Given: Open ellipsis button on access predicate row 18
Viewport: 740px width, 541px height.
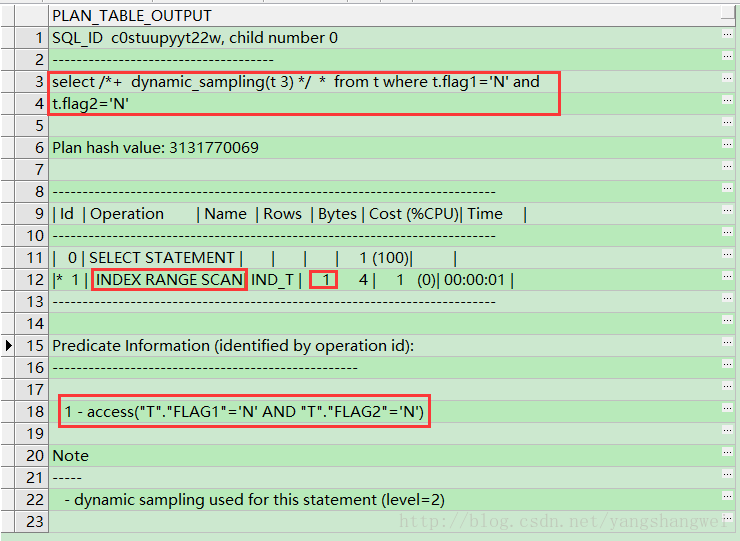Looking at the screenshot, I should click(727, 412).
